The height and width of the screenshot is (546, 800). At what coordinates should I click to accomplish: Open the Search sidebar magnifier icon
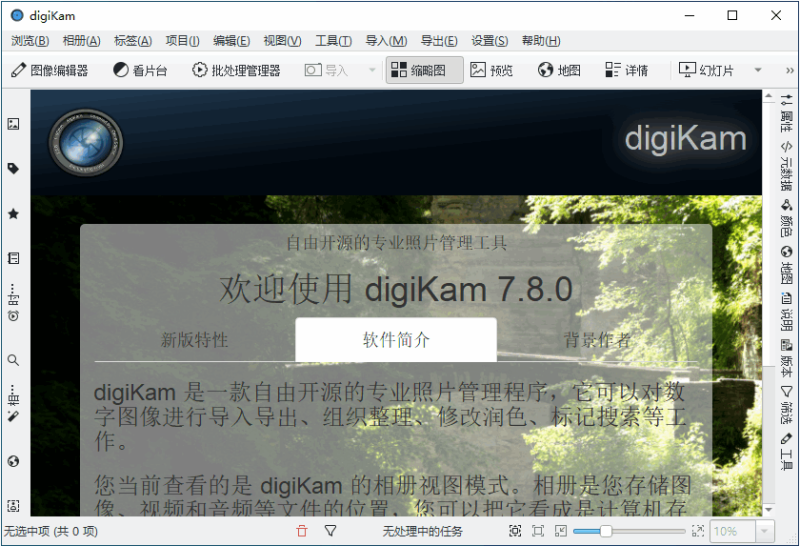[13, 360]
